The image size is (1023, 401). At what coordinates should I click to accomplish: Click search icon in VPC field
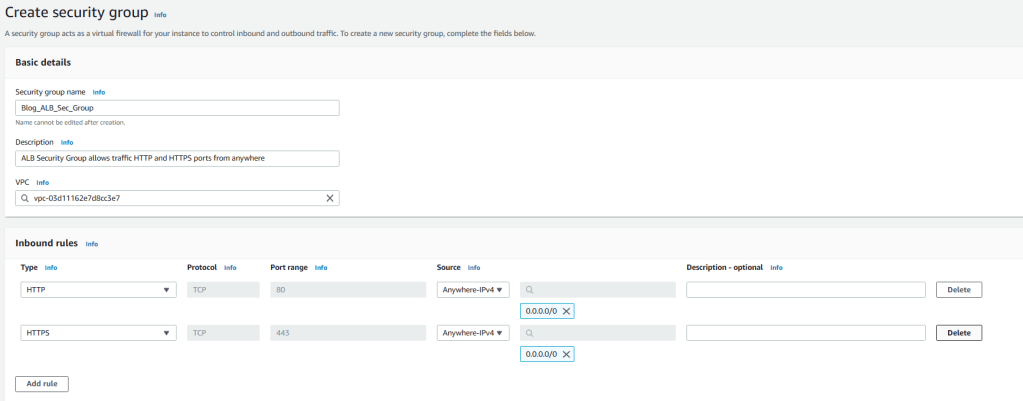[24, 198]
